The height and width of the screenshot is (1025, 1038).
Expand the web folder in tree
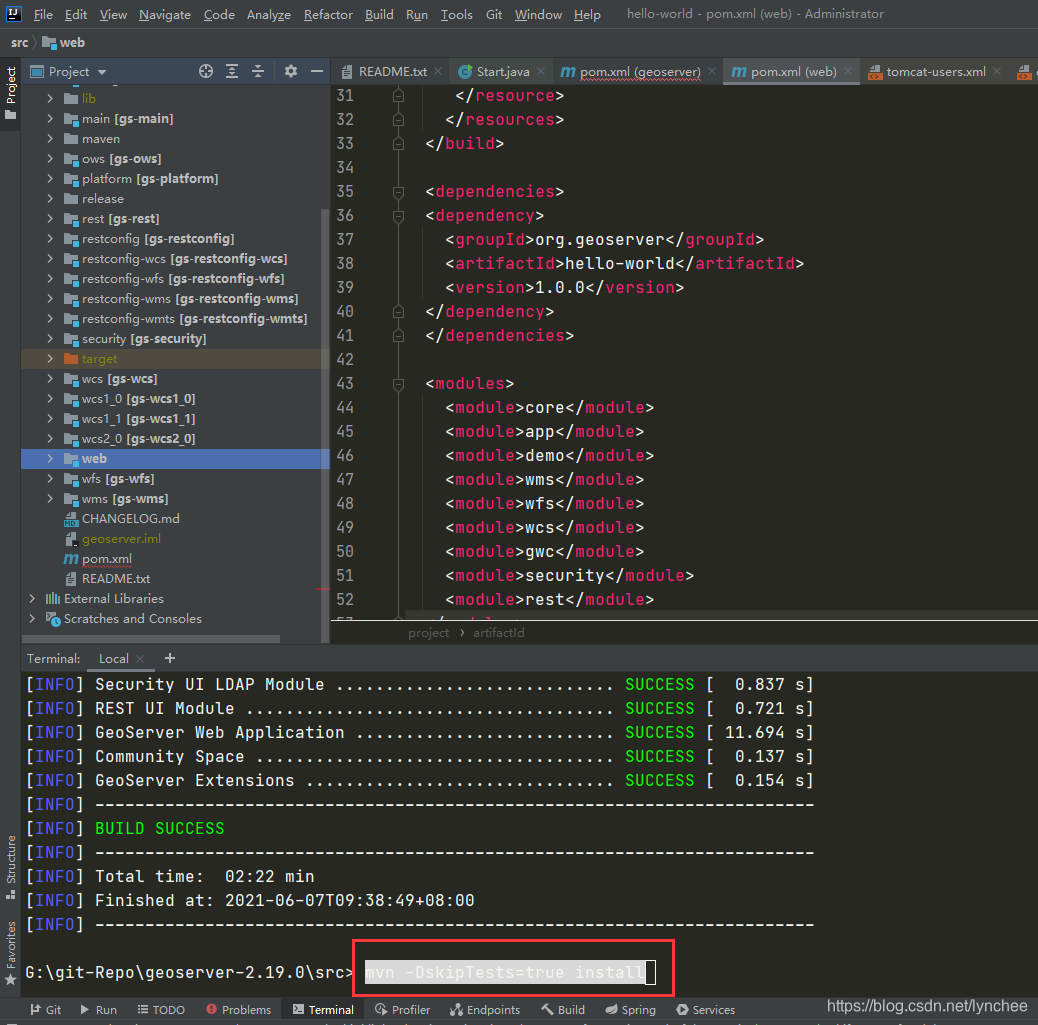[x=50, y=458]
